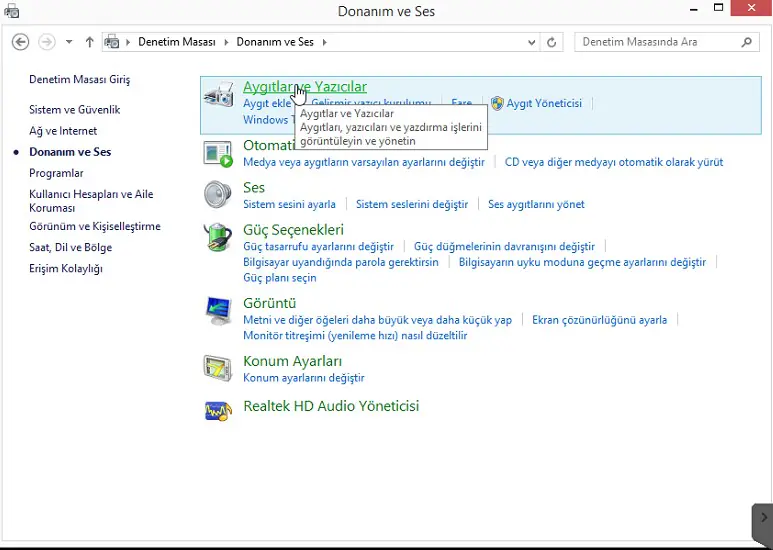Open the Konum Ayarları heading link
773x550 pixels.
292,361
